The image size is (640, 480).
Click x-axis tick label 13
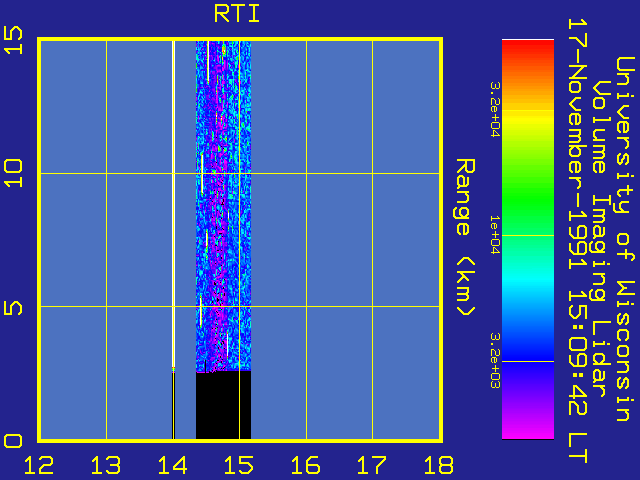pyautogui.click(x=106, y=465)
